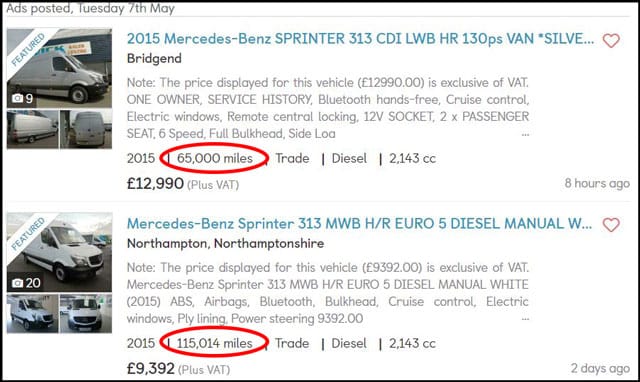The height and width of the screenshot is (382, 640).
Task: Open the 2015 Mercedes-Benz SPRINTER 313 CDI LWB title
Action: point(360,39)
